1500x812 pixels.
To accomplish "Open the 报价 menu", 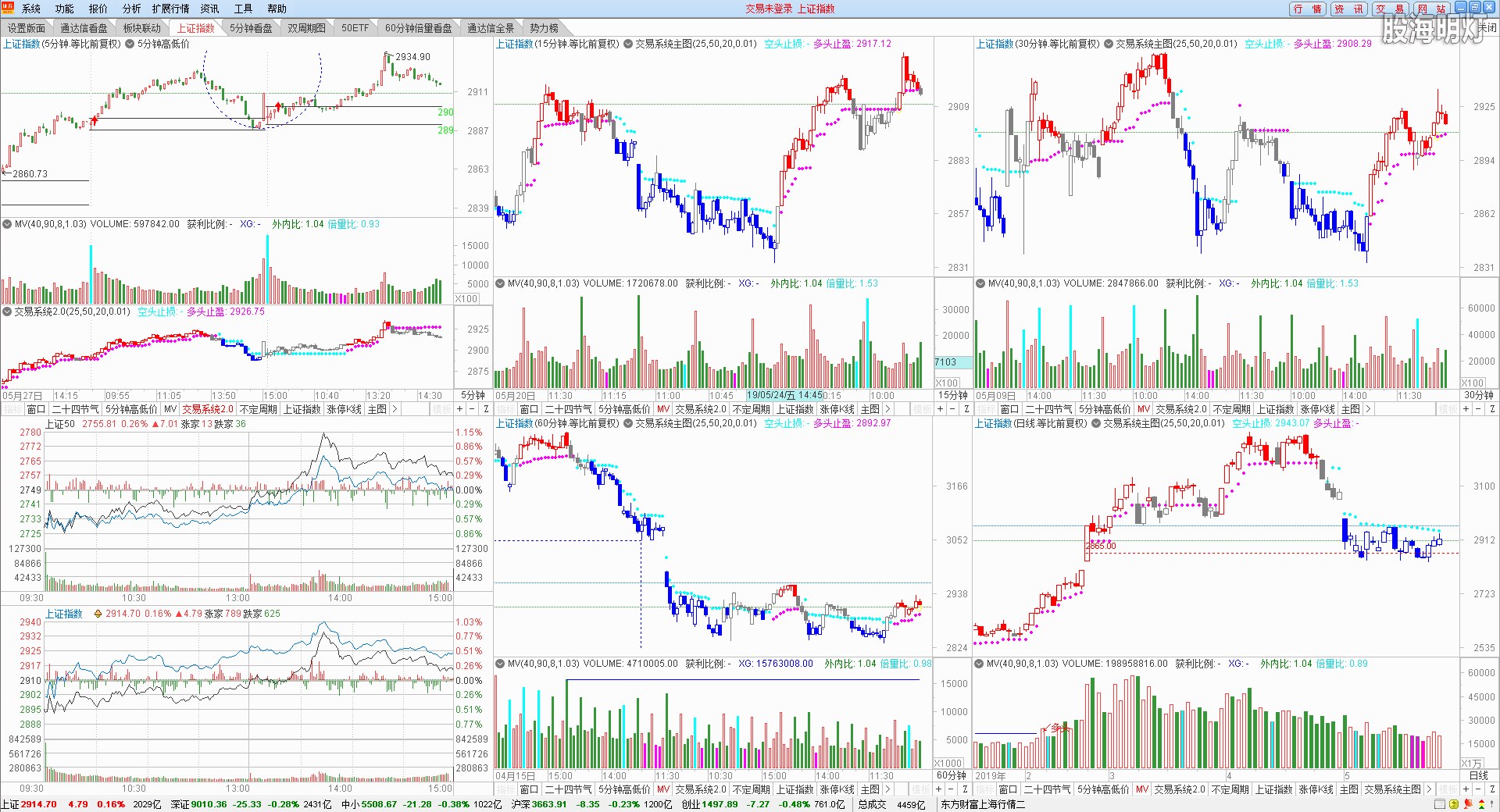I will (98, 9).
